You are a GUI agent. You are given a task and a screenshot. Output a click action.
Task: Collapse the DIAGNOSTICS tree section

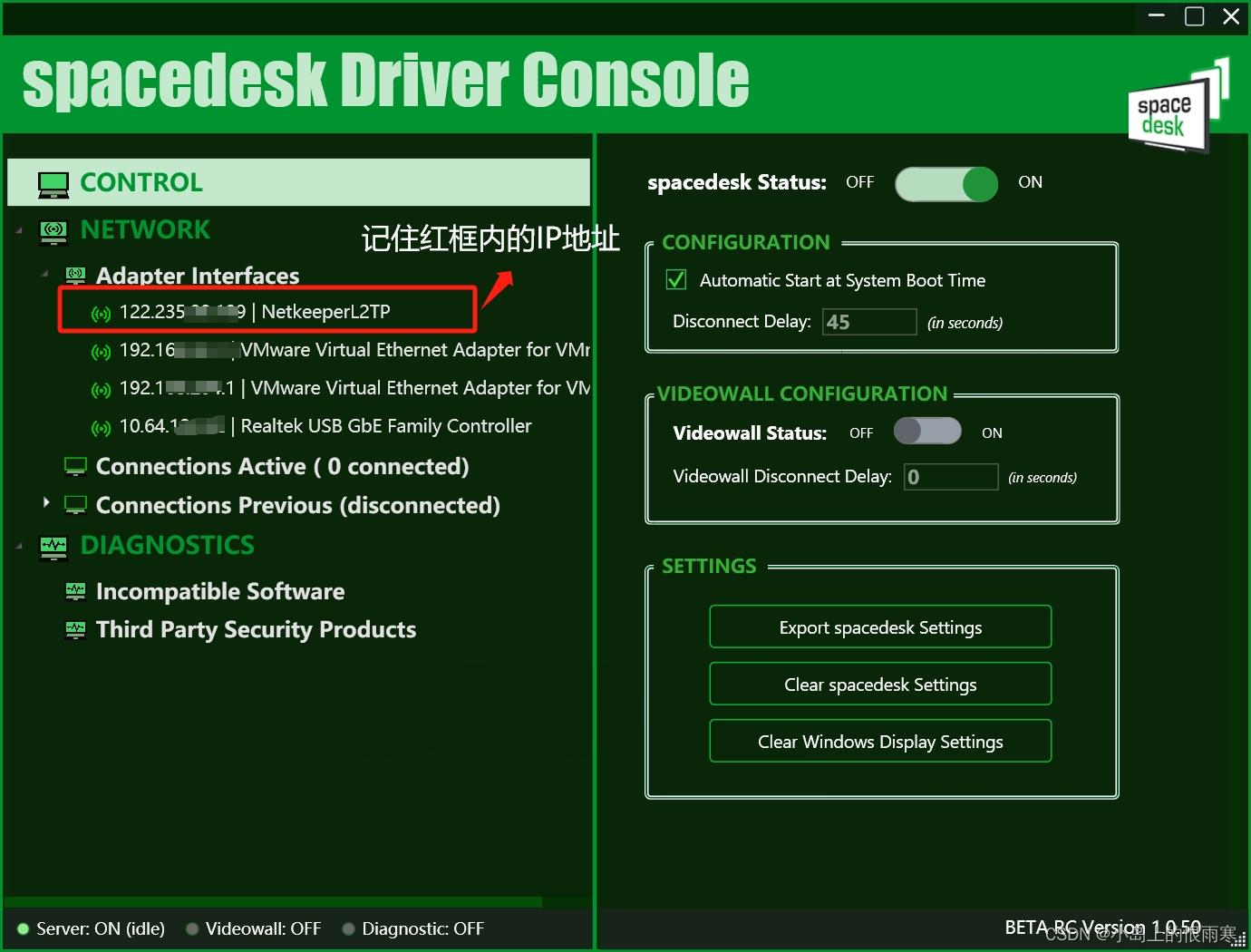point(19,546)
